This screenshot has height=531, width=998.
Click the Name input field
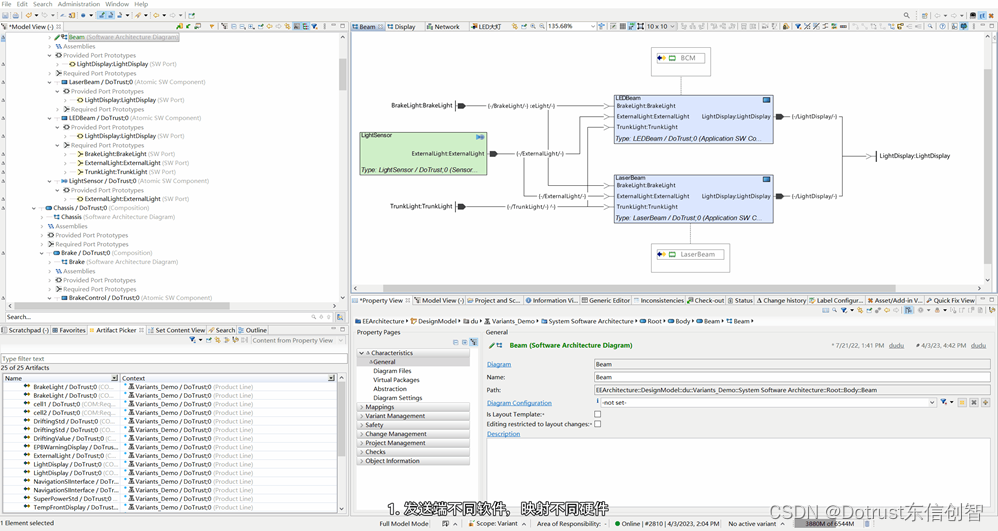[x=792, y=377]
